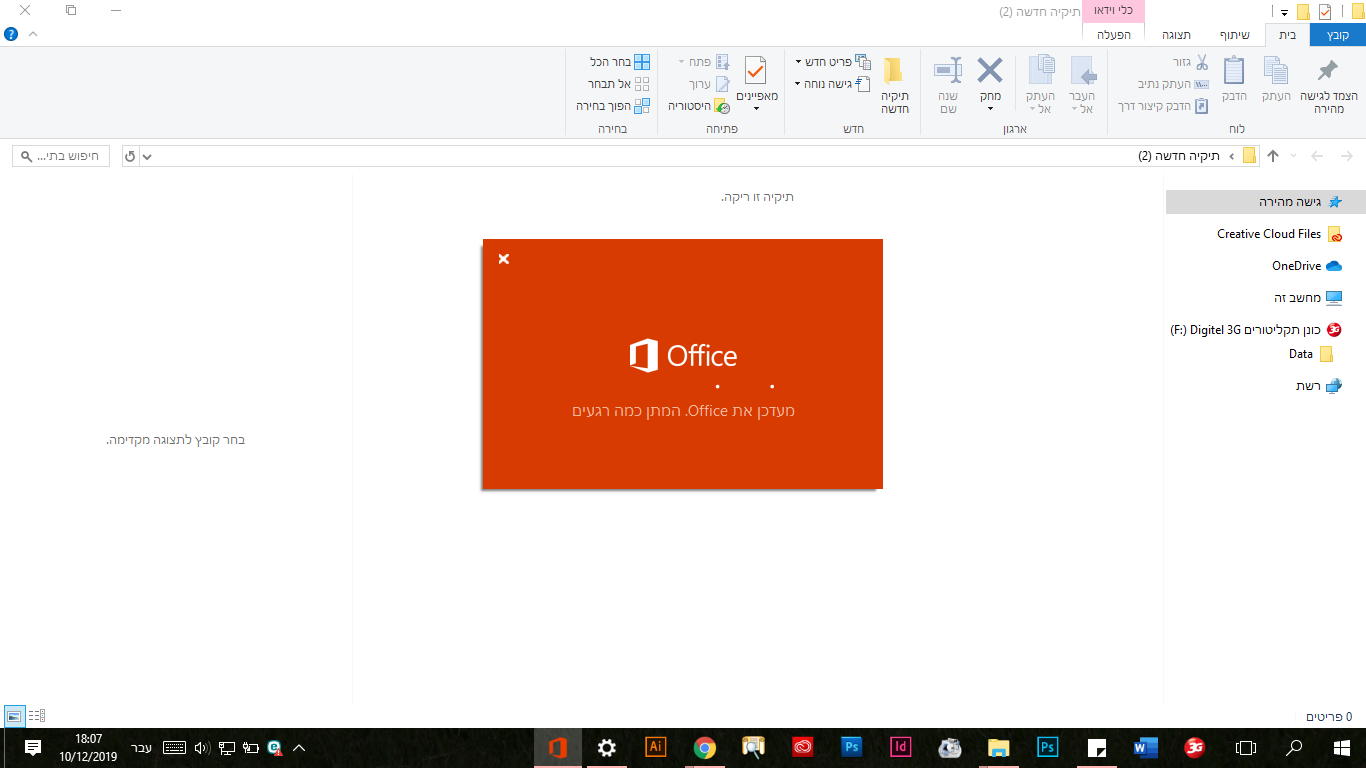The height and width of the screenshot is (768, 1366).
Task: Select Quick access (גישה מהירה) in the navigation pane
Action: (1265, 202)
